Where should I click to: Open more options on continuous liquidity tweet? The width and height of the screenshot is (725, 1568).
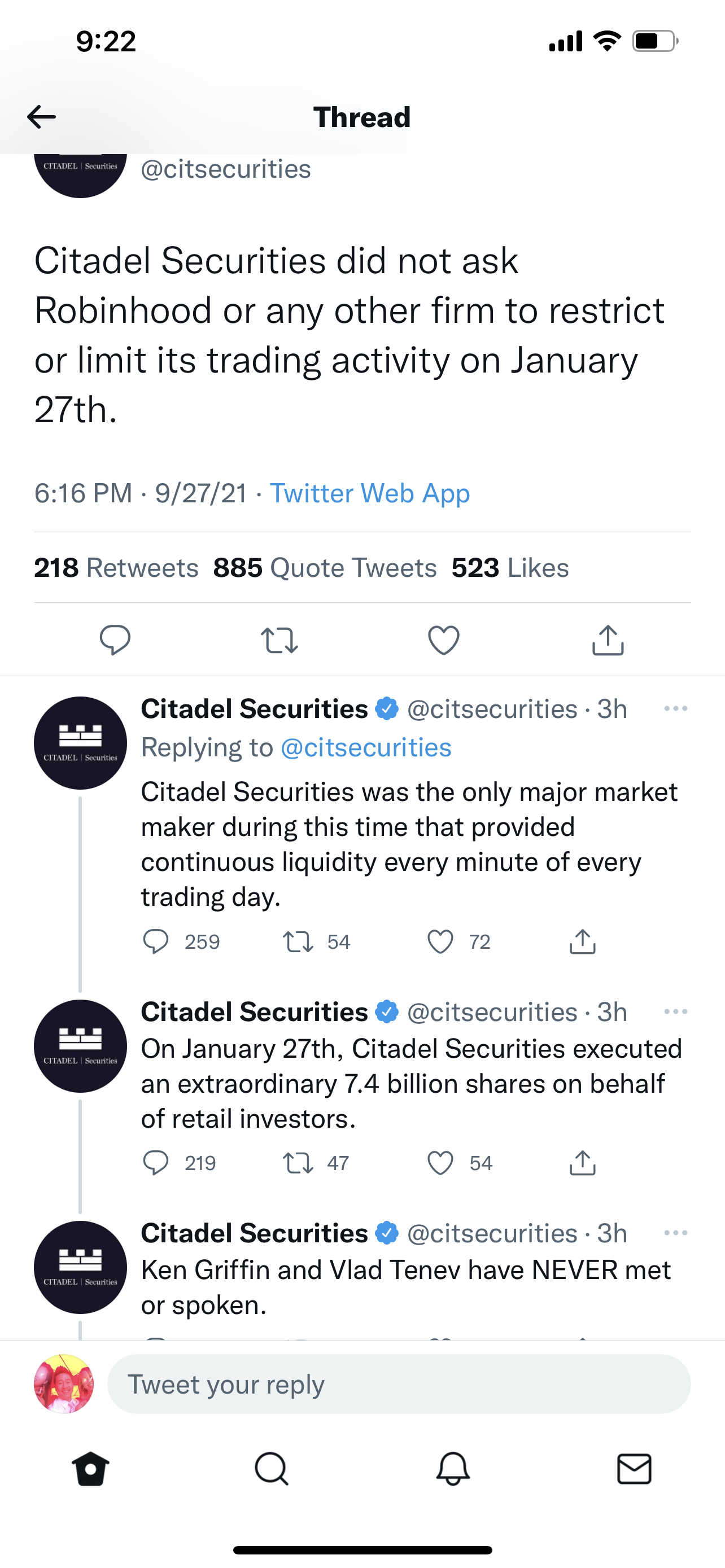click(676, 708)
